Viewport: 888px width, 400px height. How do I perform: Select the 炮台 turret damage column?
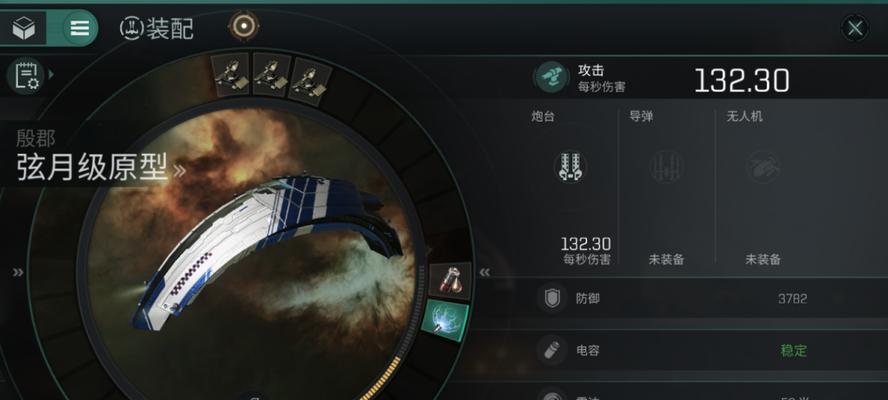tap(570, 187)
